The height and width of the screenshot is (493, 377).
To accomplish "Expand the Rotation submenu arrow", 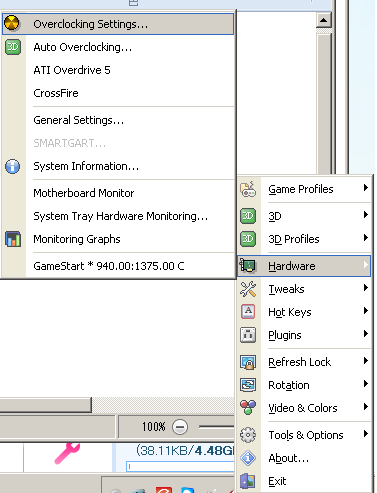I will click(366, 384).
